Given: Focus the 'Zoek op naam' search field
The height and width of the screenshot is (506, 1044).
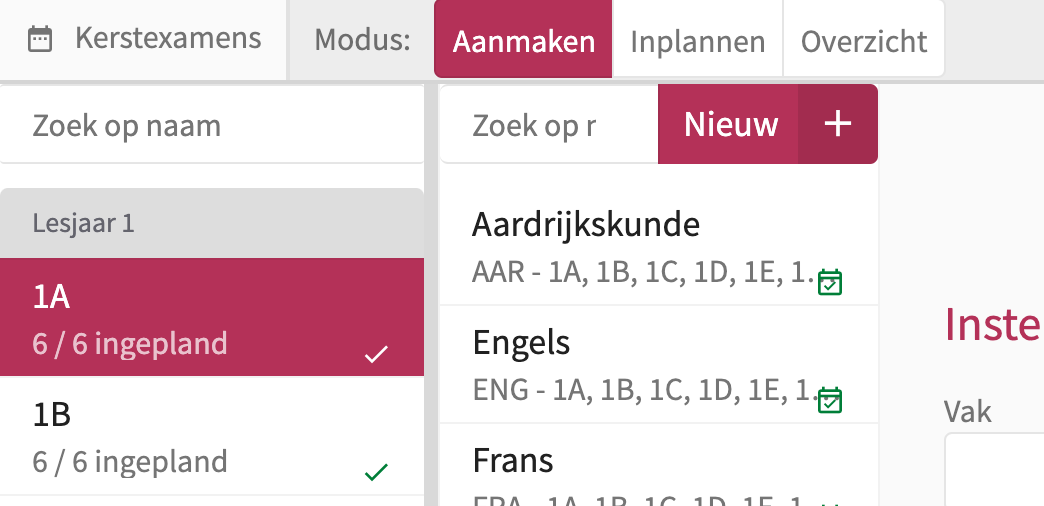Looking at the screenshot, I should (212, 126).
